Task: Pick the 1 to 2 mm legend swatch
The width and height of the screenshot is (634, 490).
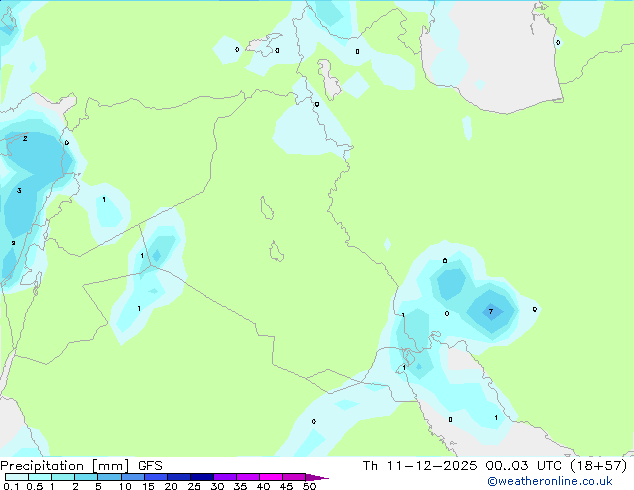Action: pyautogui.click(x=63, y=477)
